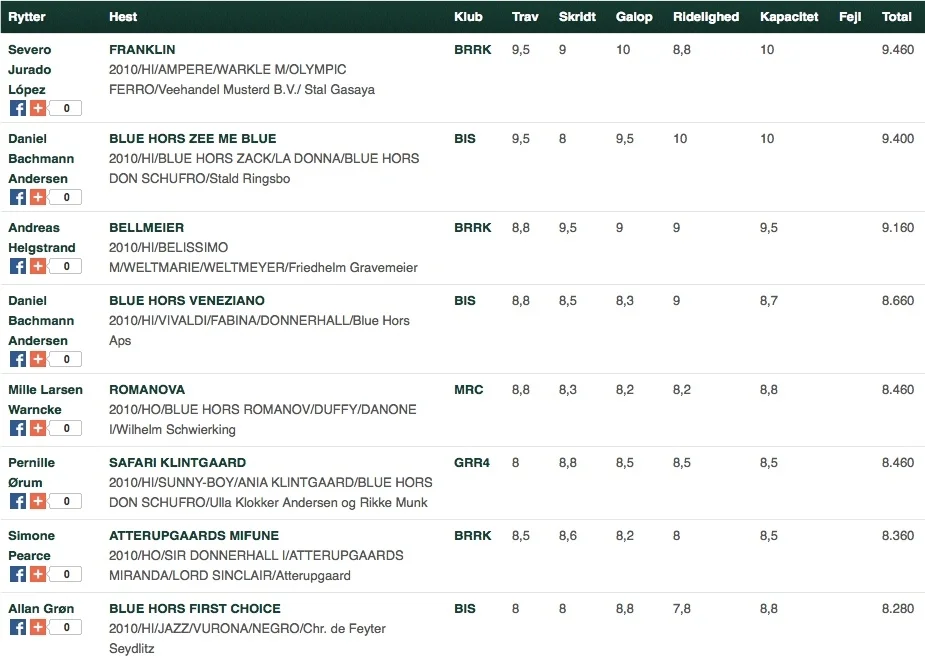Open horse ATTERUPGAARDS MIFUNE

[x=193, y=536]
